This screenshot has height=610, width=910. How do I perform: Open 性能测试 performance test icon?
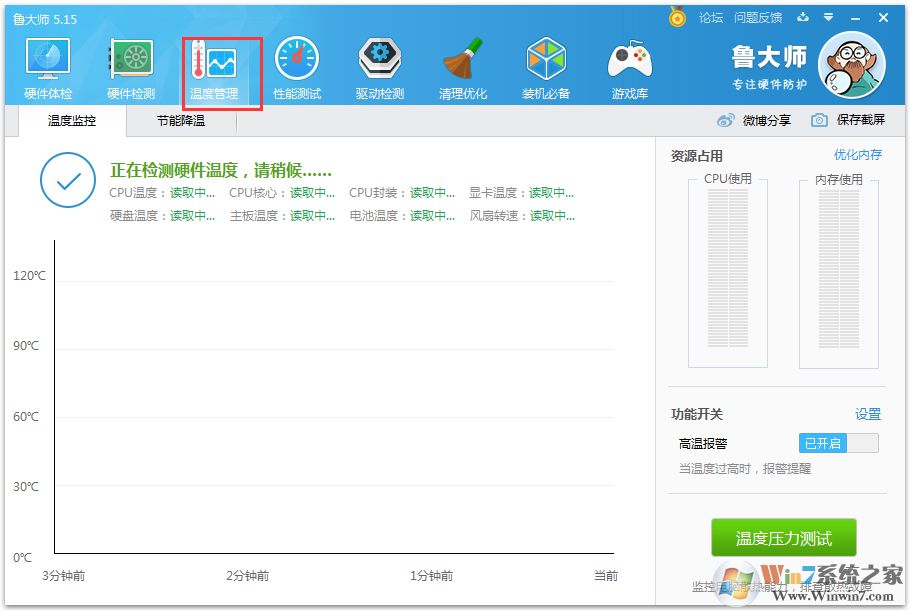(x=297, y=68)
